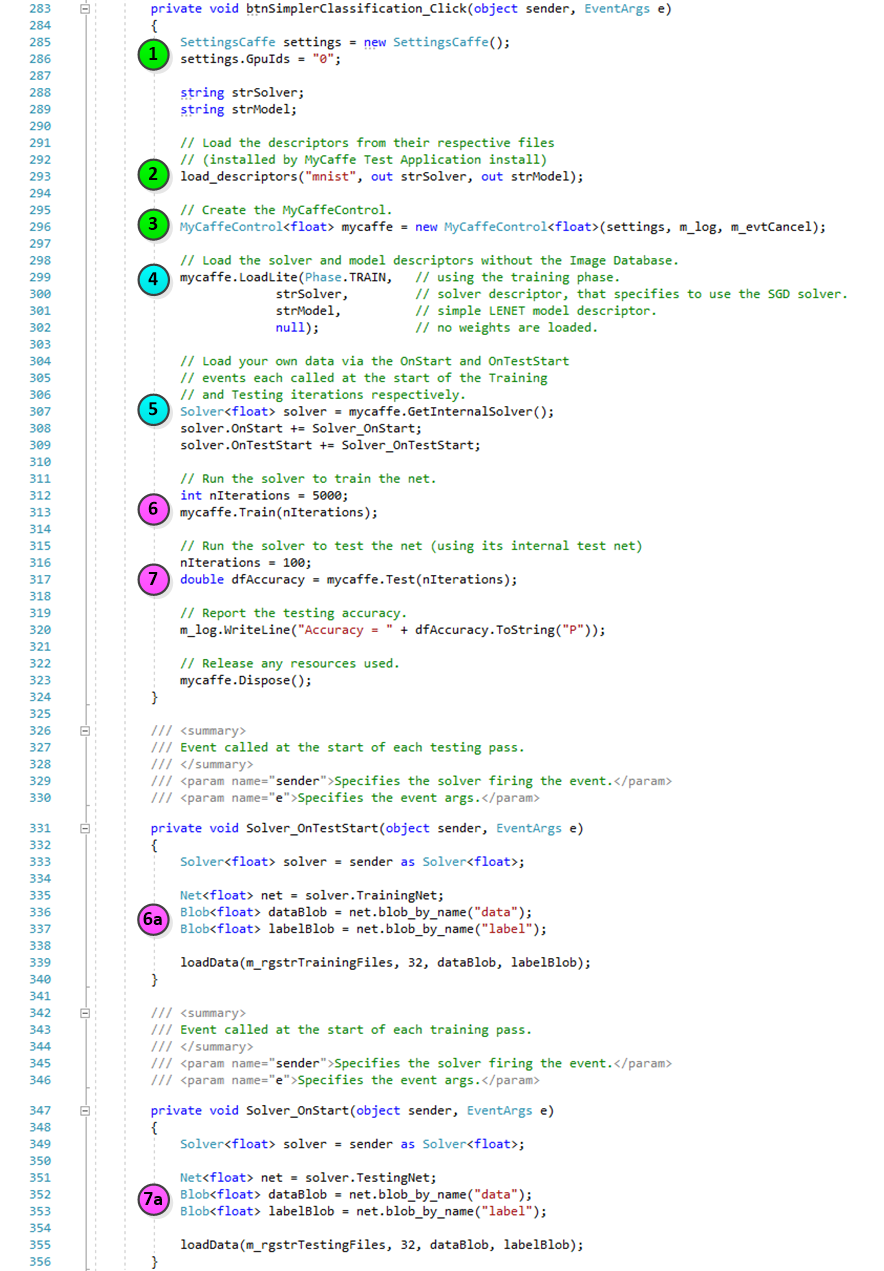Screen dimensions: 884x1271
Task: Click comment '// simple LENET model descriptor.'
Action: click(536, 311)
